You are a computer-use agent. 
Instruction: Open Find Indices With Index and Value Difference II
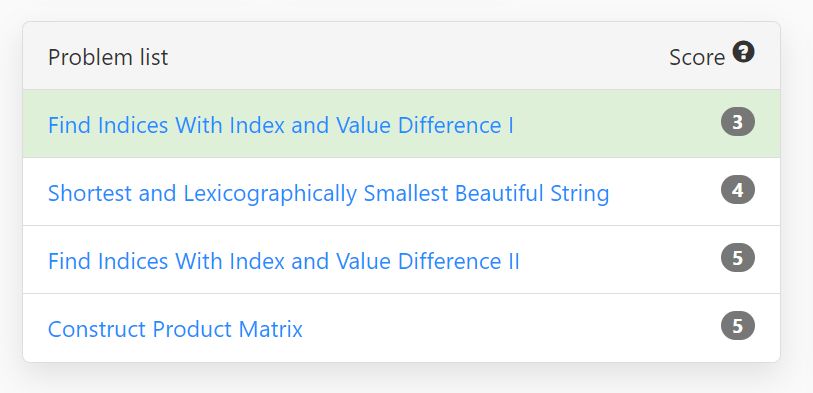point(283,261)
